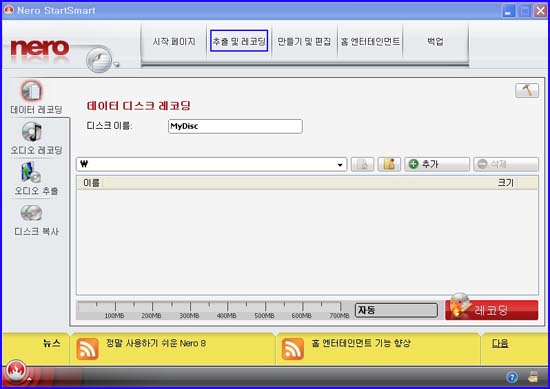Viewport: 550px width, 389px height.
Task: Open the 오디오 레코딩 music disc icon
Action: (x=32, y=132)
